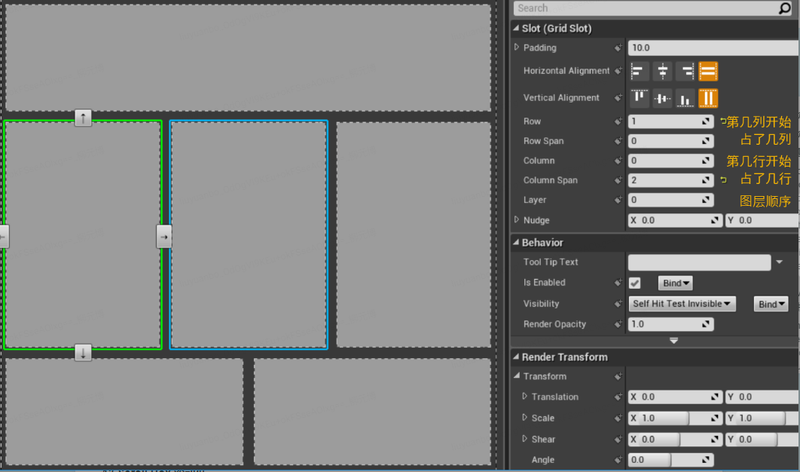Click the right arrow handle on selected widget
800x472 pixels.
point(164,237)
